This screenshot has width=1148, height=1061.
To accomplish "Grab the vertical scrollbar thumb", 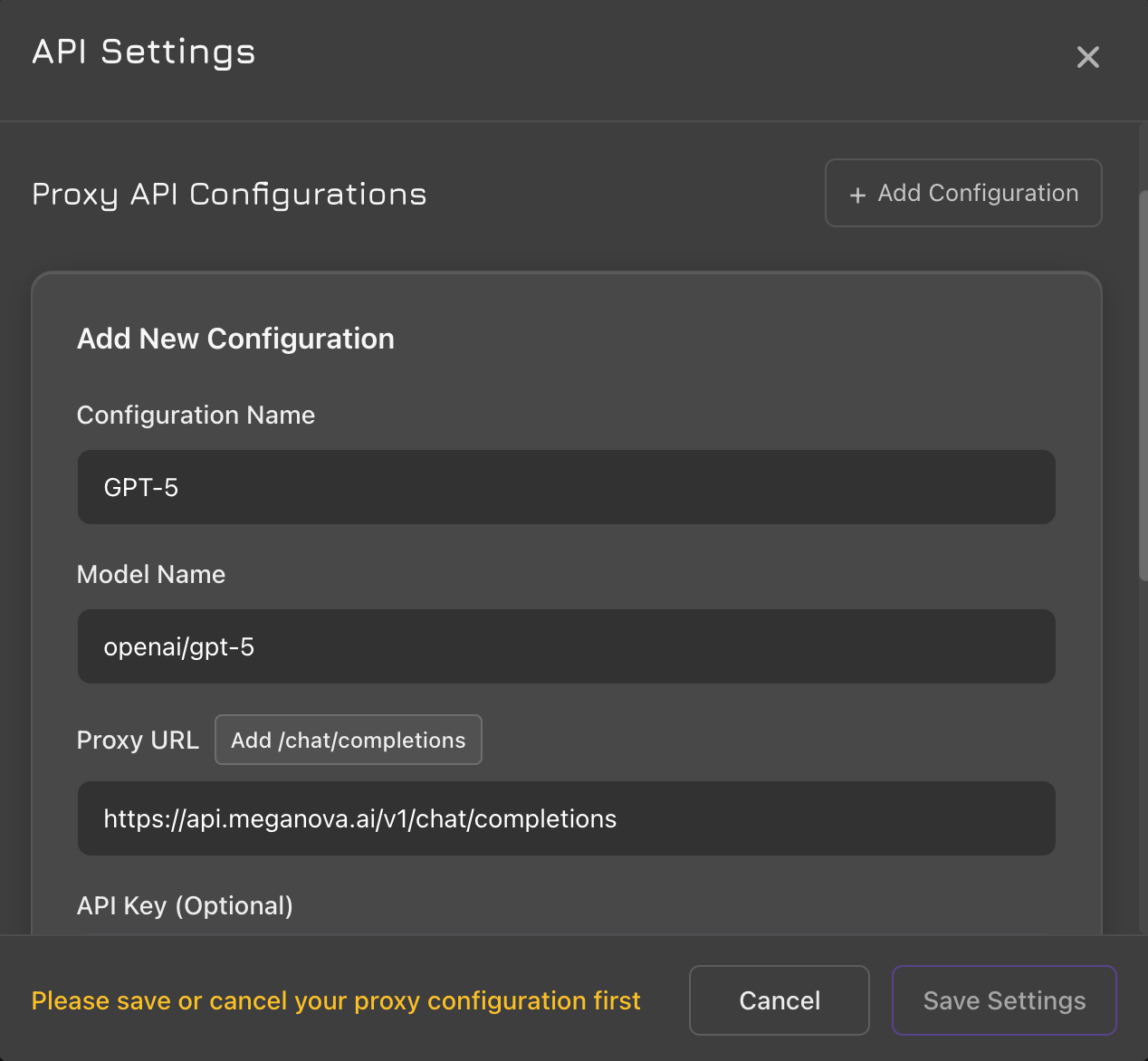I will (1143, 380).
